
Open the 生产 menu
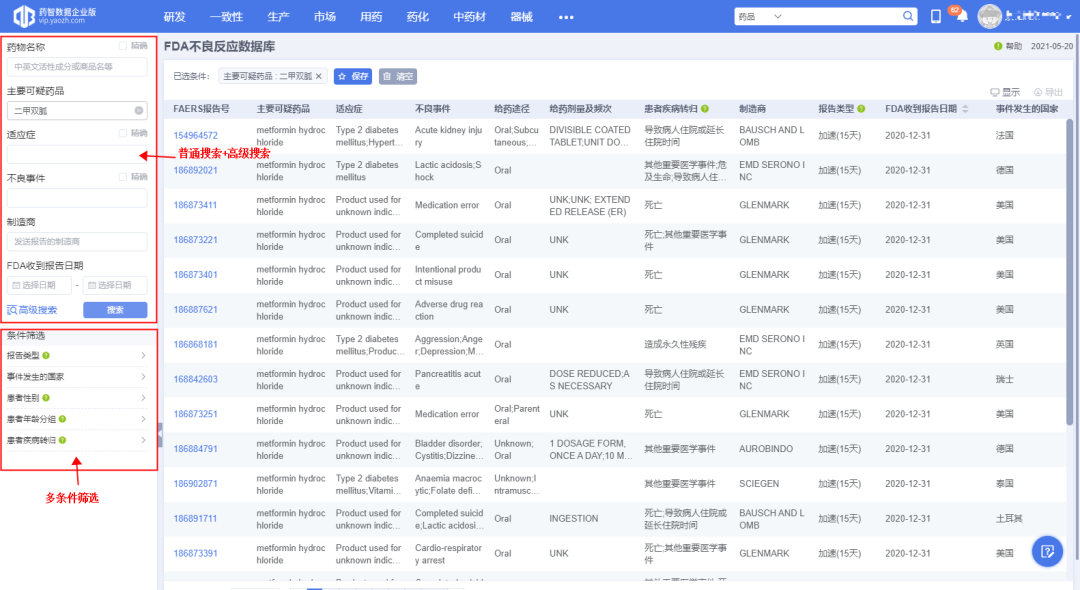coord(279,17)
